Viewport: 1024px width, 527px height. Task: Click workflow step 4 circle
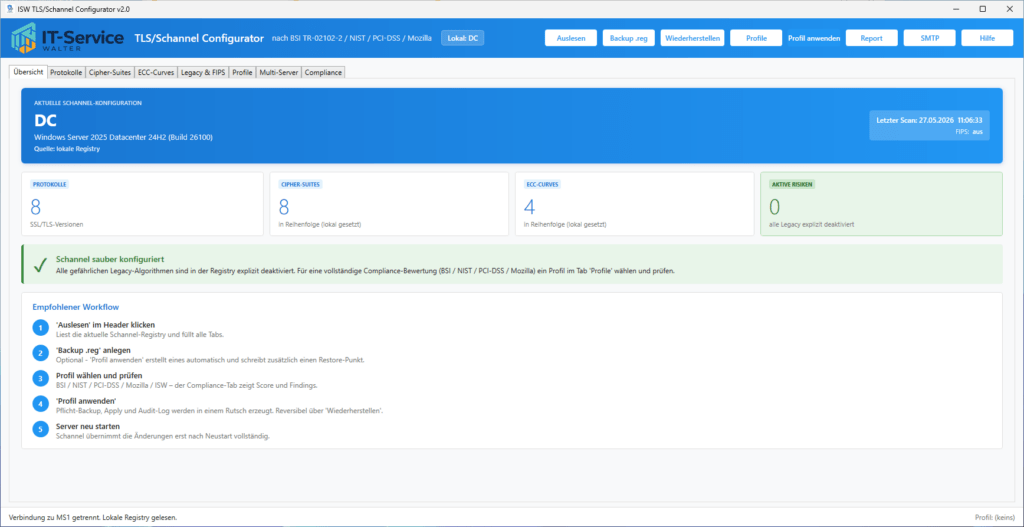40,404
